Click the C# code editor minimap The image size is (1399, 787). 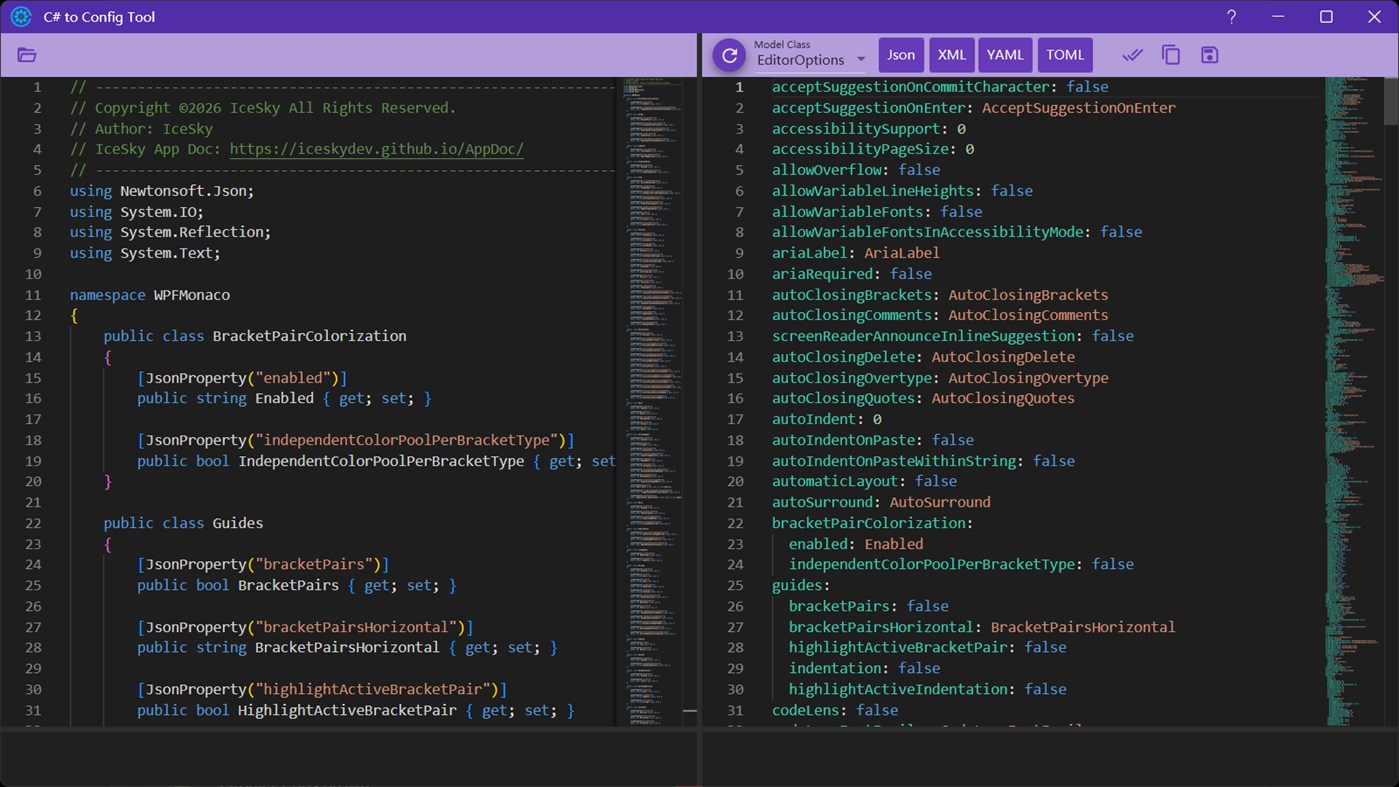tap(652, 400)
